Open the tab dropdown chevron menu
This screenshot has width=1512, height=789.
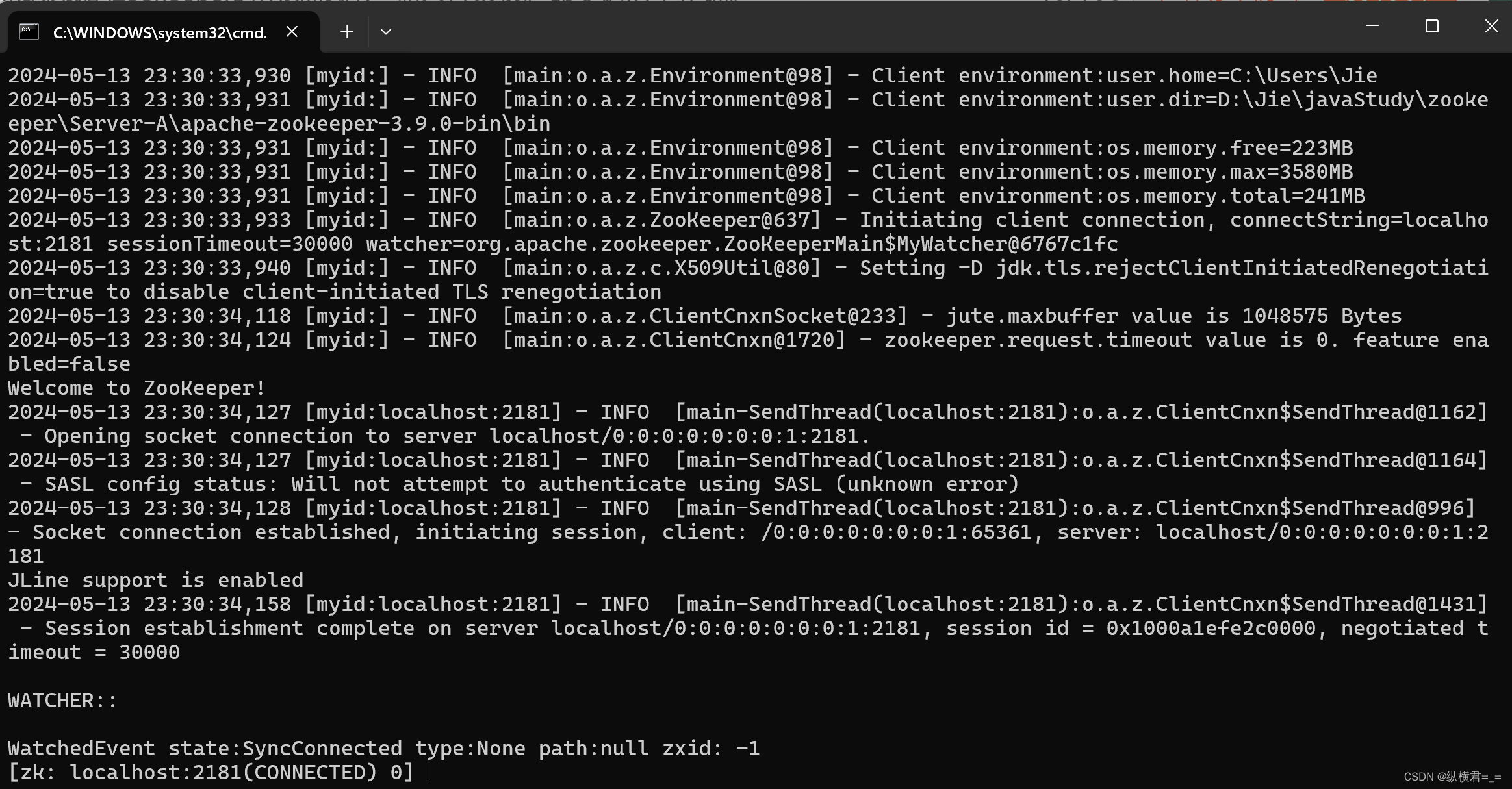click(x=386, y=31)
